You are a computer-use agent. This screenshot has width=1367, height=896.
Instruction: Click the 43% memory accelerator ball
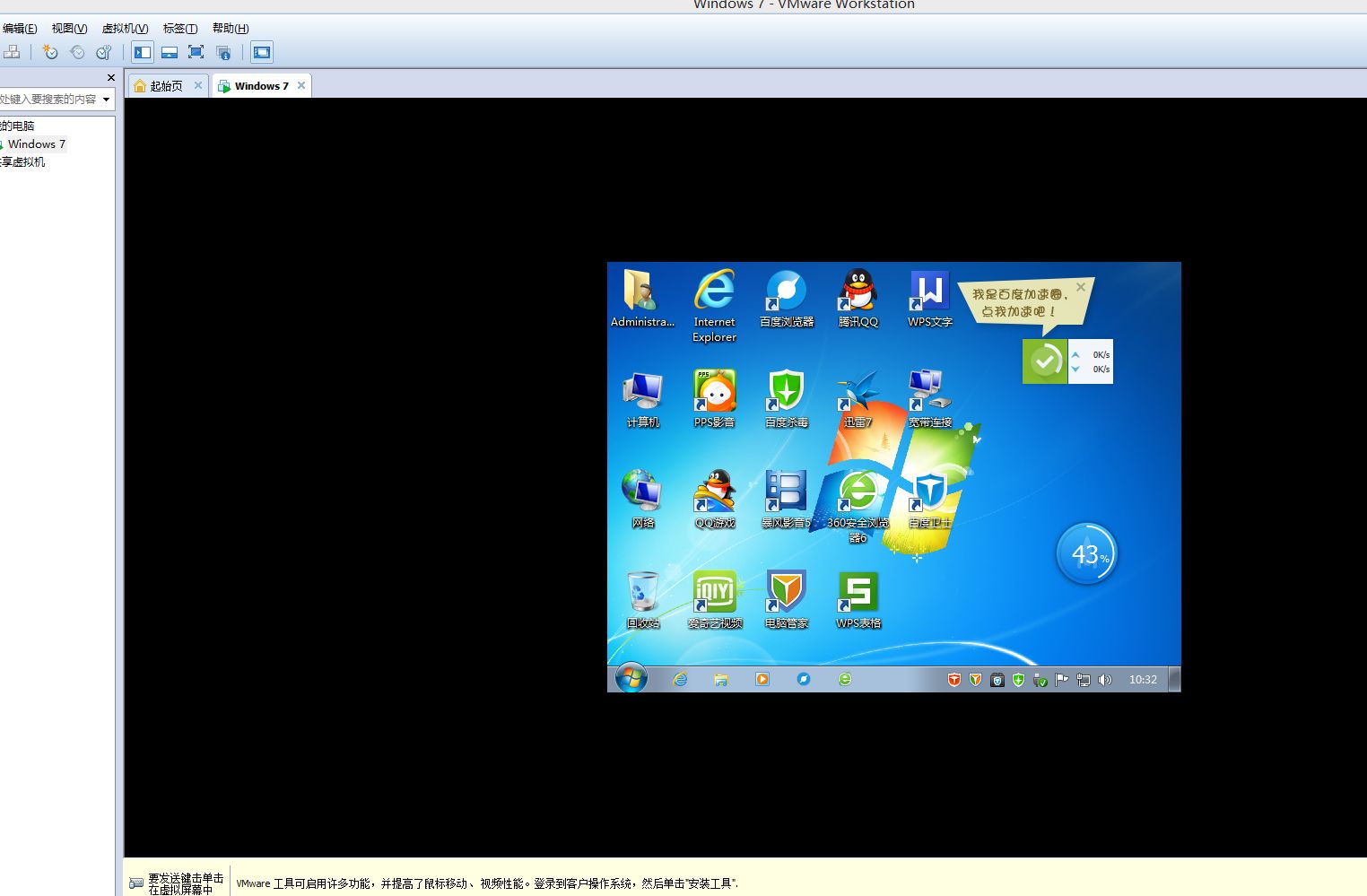pos(1086,554)
